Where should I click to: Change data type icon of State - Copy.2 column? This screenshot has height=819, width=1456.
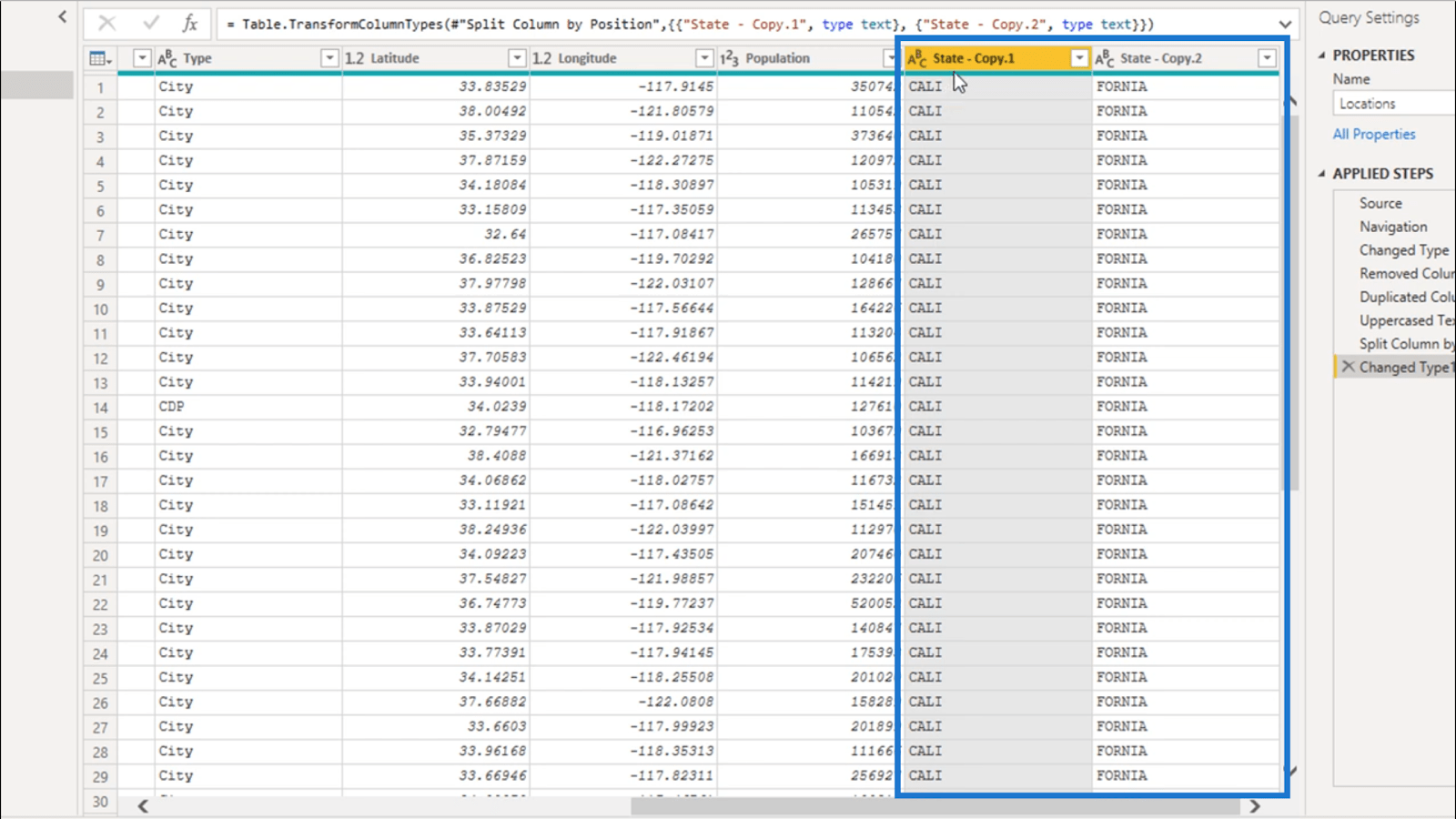(x=1105, y=58)
